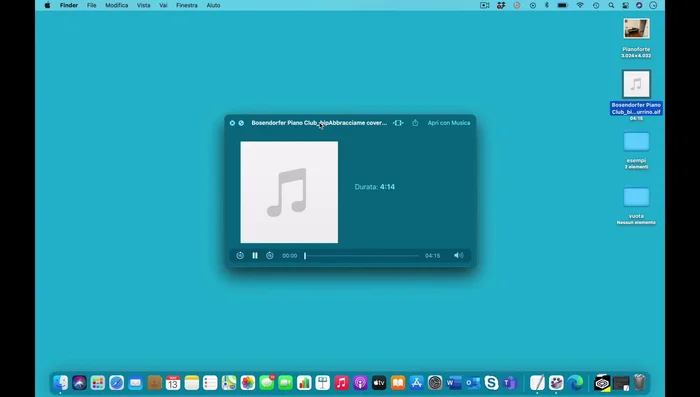Open the Finestra menu
The height and width of the screenshot is (397, 700).
[187, 5]
